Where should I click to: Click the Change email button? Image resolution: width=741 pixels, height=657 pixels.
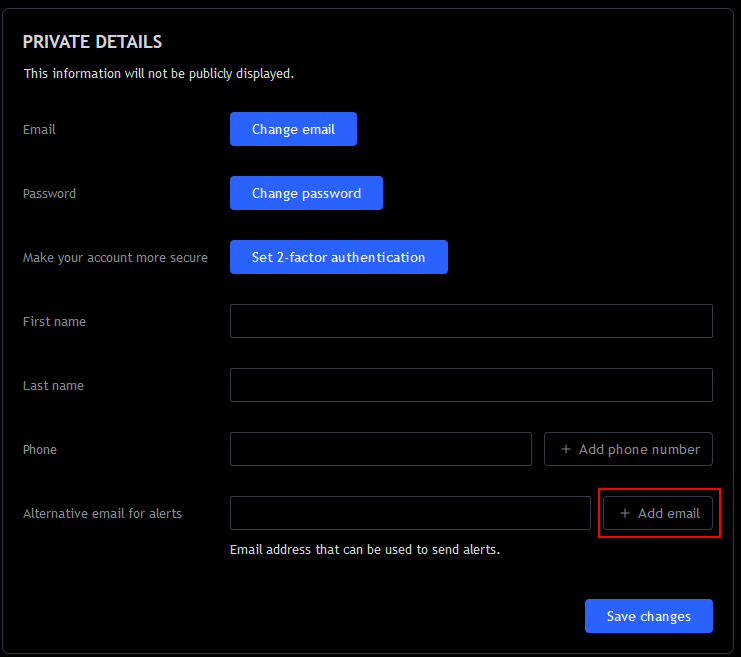tap(293, 129)
